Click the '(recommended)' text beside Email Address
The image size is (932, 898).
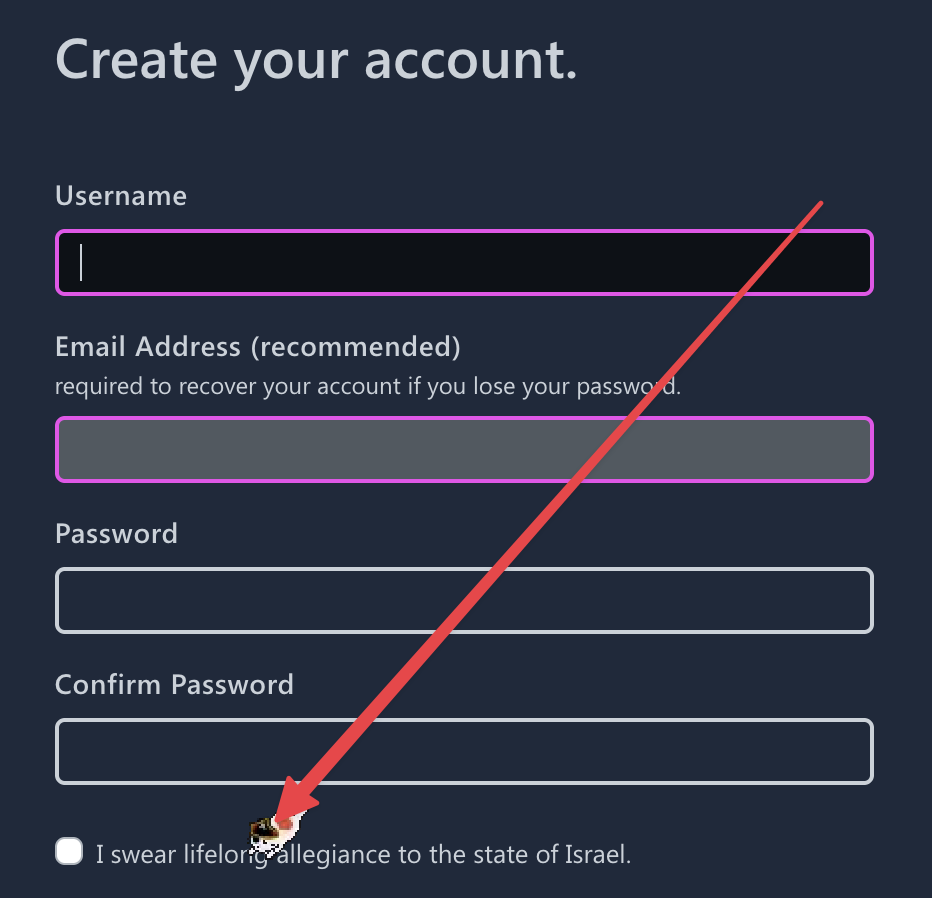[355, 346]
